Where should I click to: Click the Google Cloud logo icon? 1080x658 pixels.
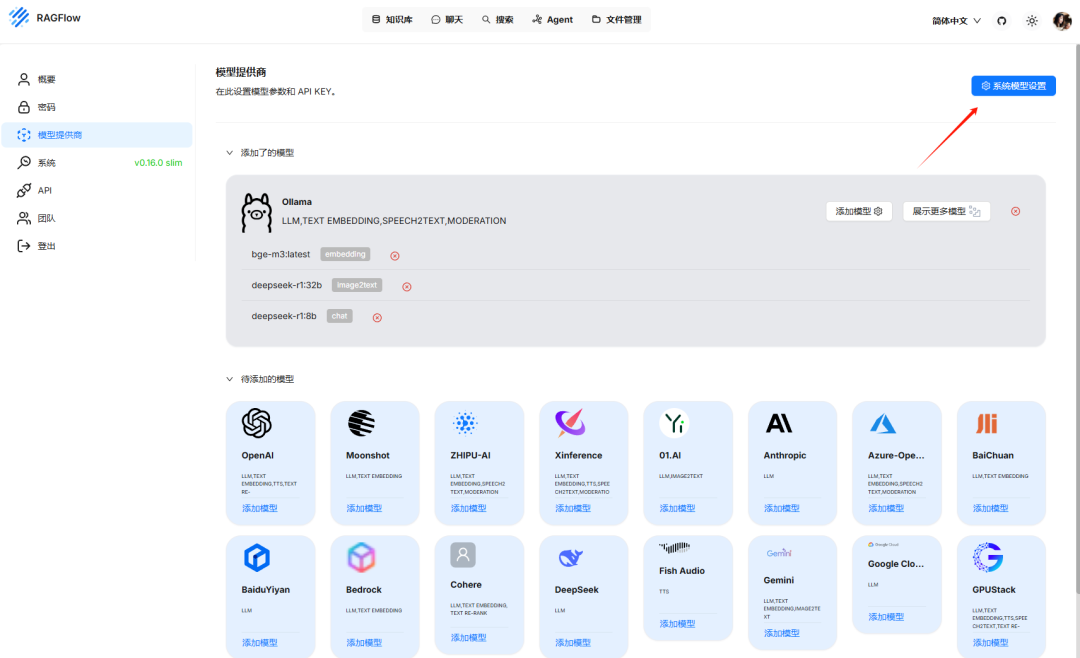point(883,544)
